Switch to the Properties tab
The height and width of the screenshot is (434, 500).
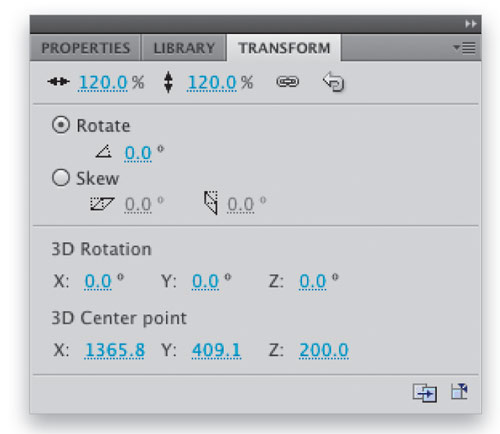86,48
